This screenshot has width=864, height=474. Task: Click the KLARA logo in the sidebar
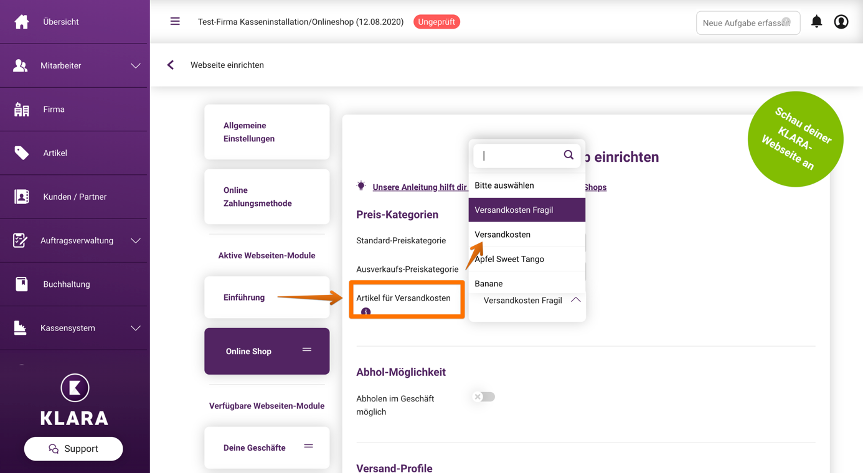[74, 400]
